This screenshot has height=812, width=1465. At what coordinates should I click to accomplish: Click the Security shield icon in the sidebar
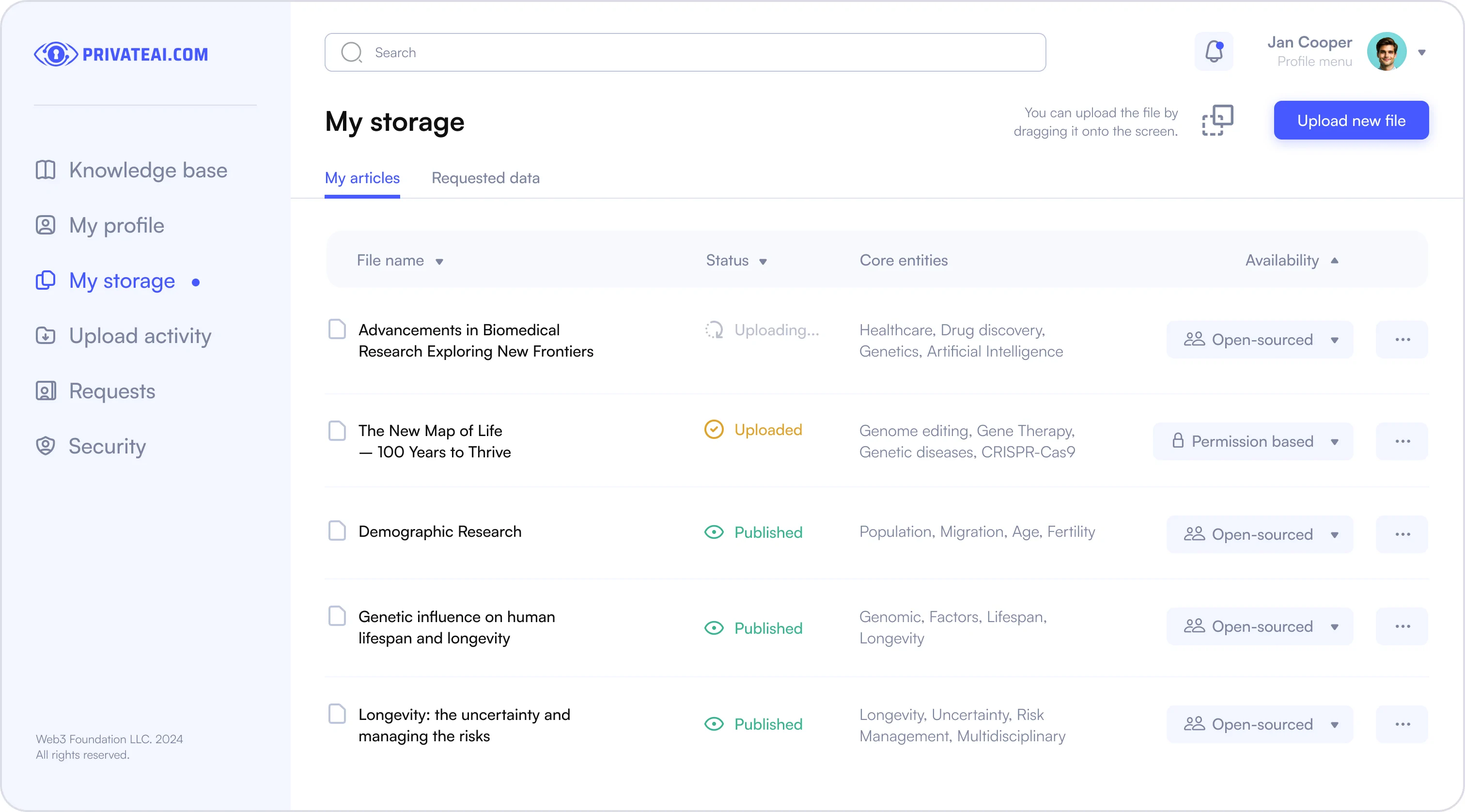(46, 446)
